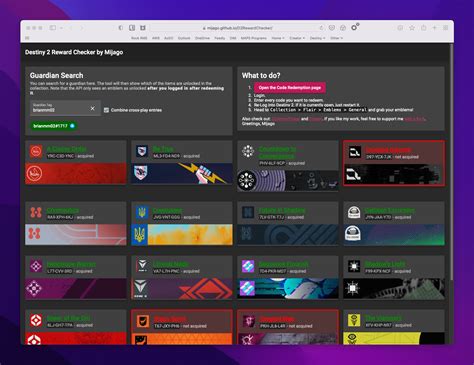The height and width of the screenshot is (365, 474).
Task: Click small emblem icon beside code D97-YCX-7JK
Action: coord(355,152)
